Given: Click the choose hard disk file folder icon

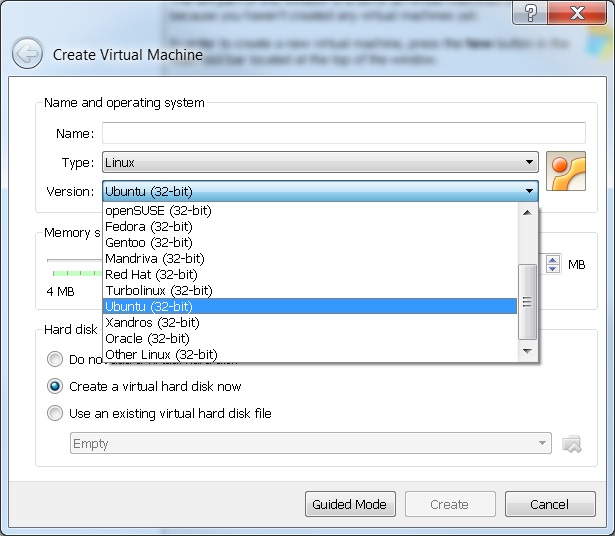Looking at the screenshot, I should coord(572,444).
